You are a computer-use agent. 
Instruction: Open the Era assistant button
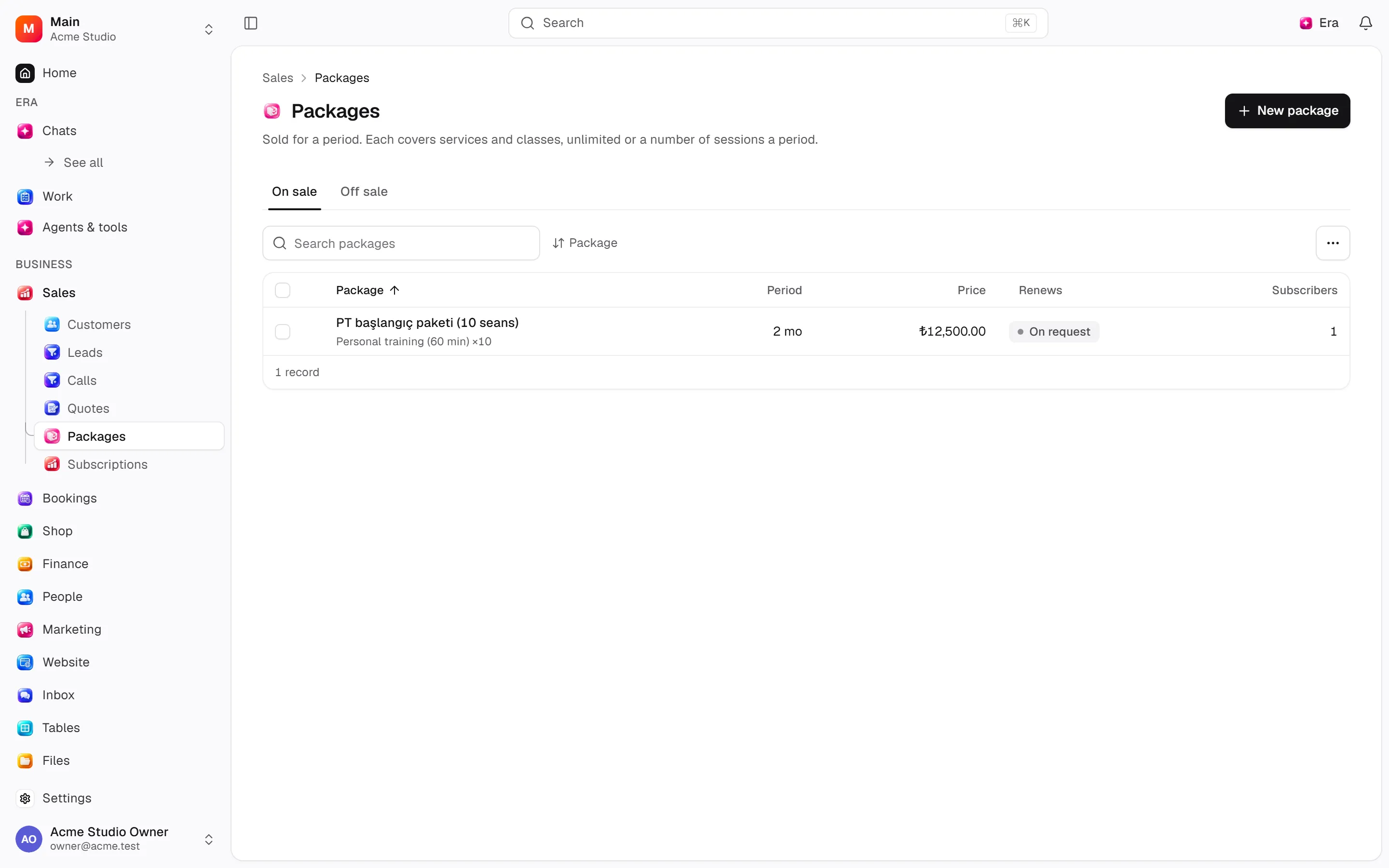coord(1319,23)
